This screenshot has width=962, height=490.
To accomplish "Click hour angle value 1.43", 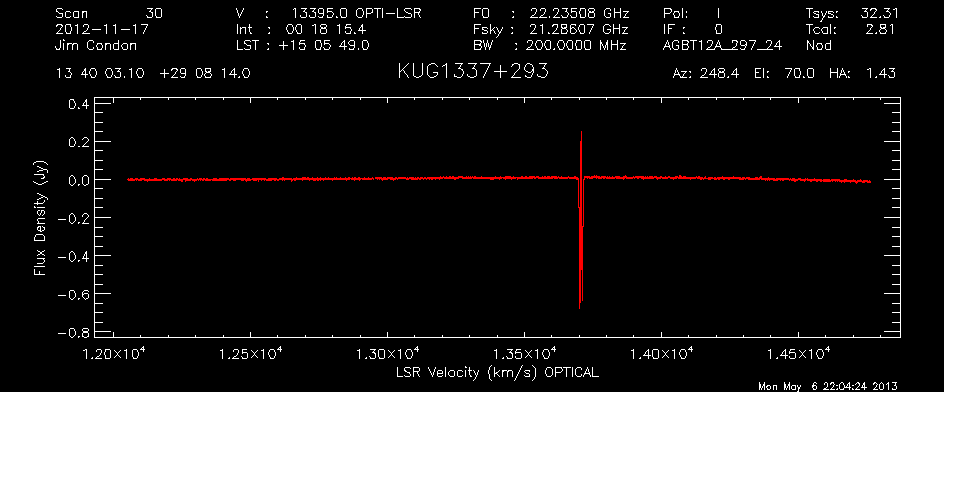I will tap(880, 74).
